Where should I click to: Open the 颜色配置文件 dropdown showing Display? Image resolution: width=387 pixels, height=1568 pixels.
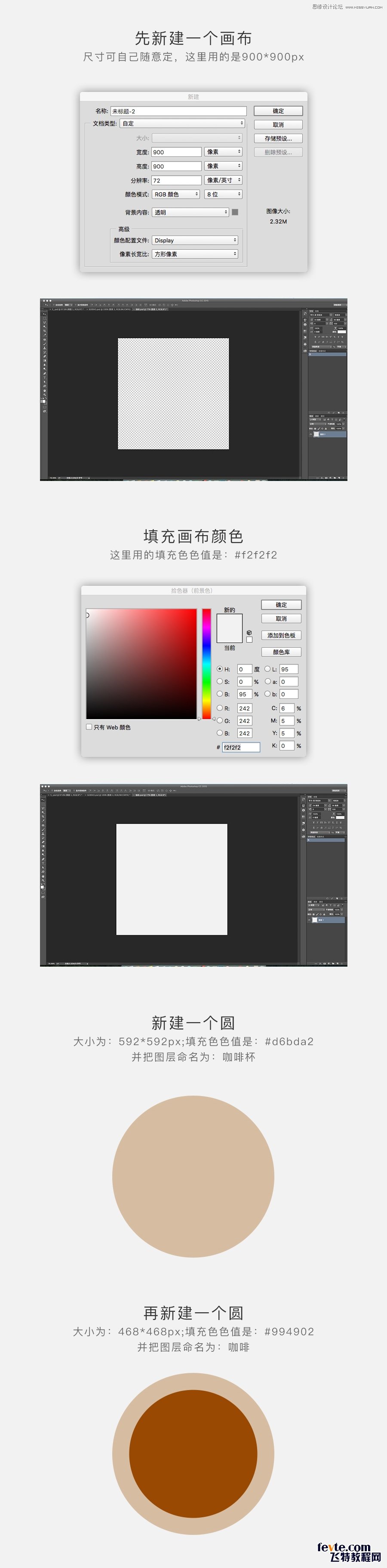195,240
